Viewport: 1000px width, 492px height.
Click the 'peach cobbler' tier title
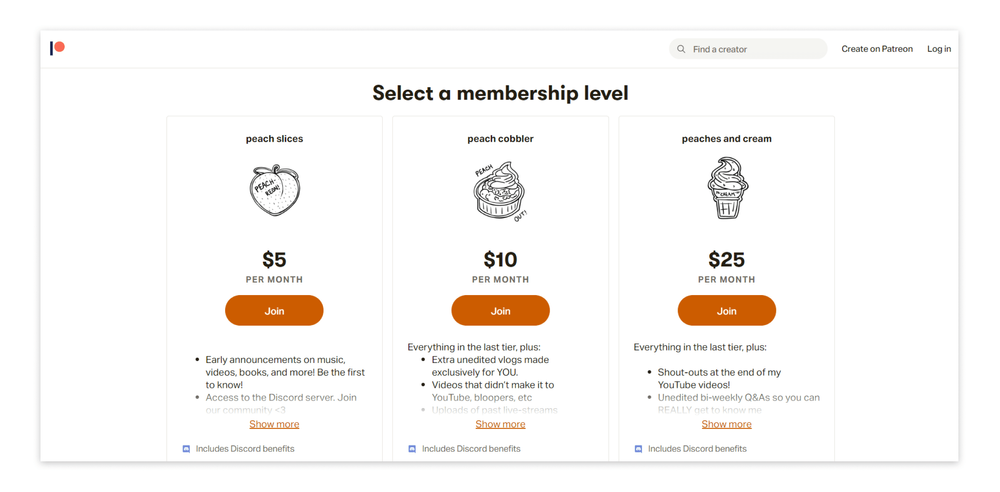tap(500, 139)
